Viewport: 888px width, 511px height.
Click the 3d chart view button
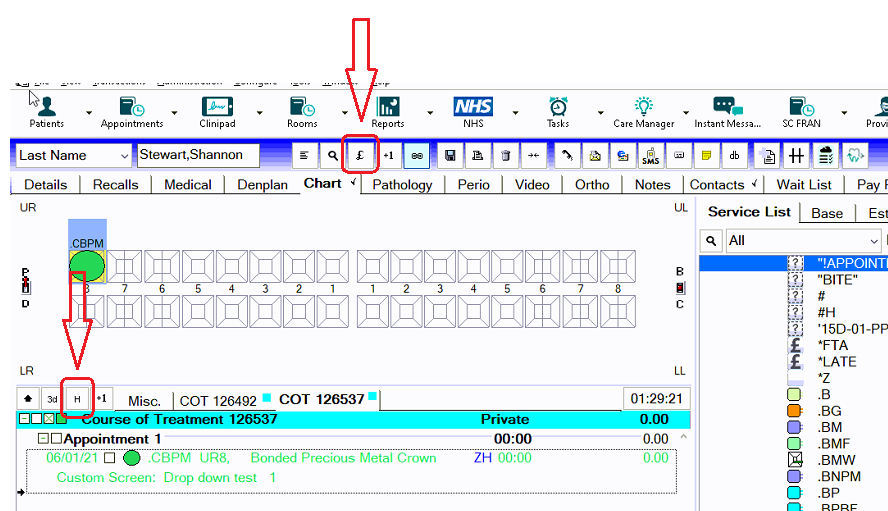tap(51, 399)
